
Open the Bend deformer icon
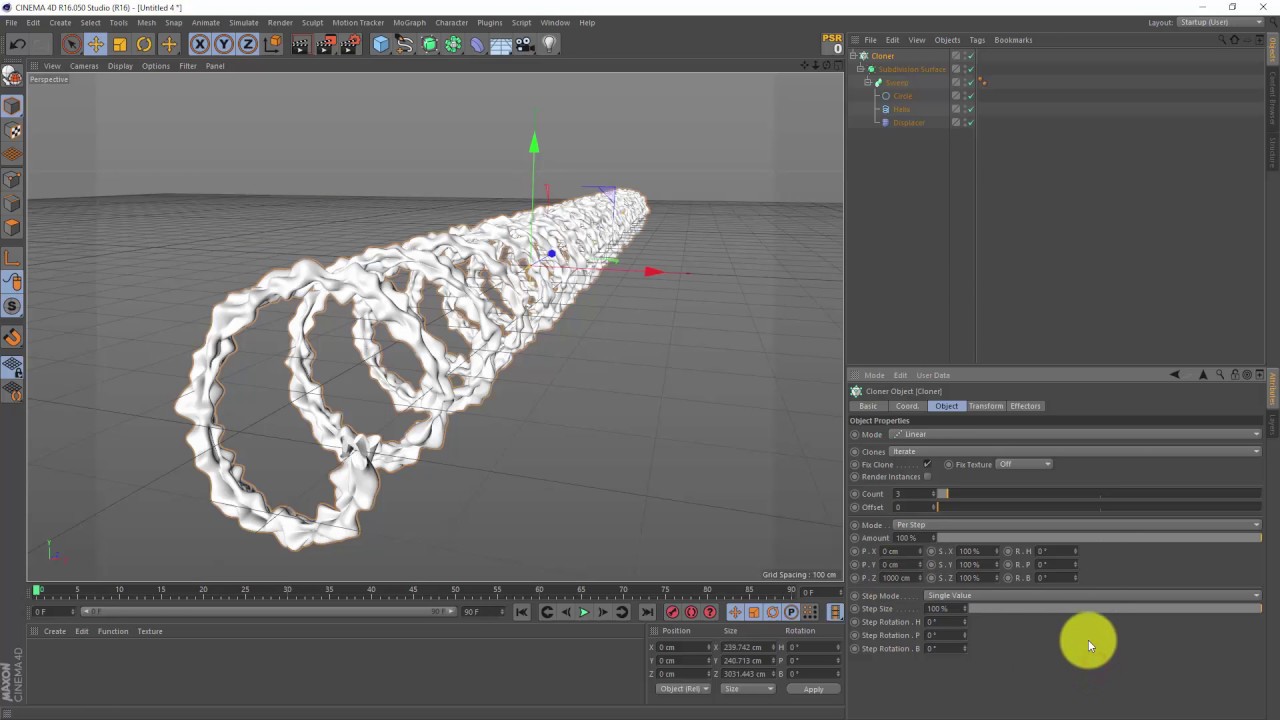point(477,44)
